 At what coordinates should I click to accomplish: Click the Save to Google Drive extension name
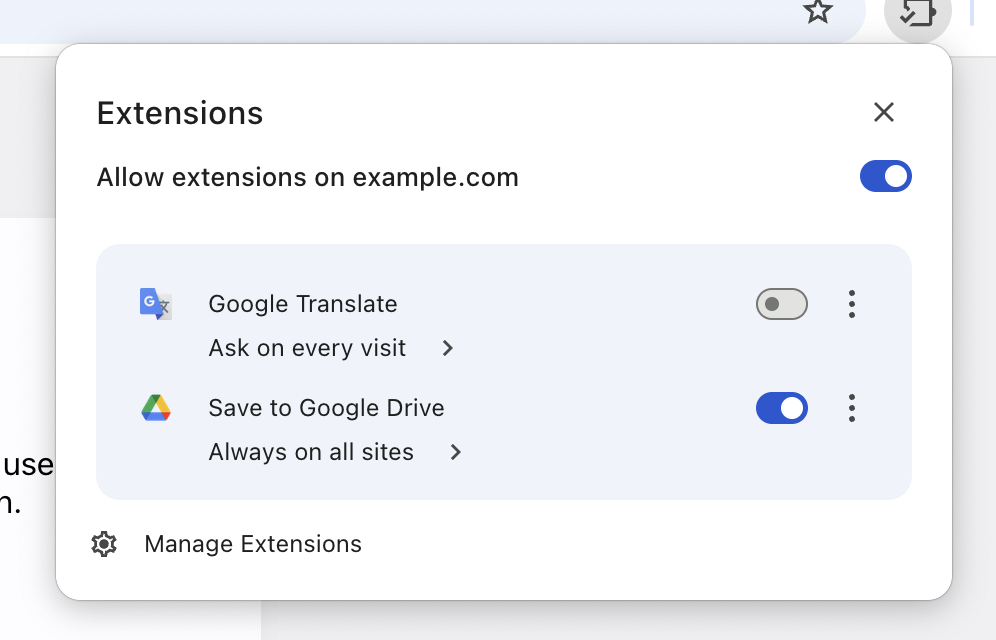coord(325,408)
